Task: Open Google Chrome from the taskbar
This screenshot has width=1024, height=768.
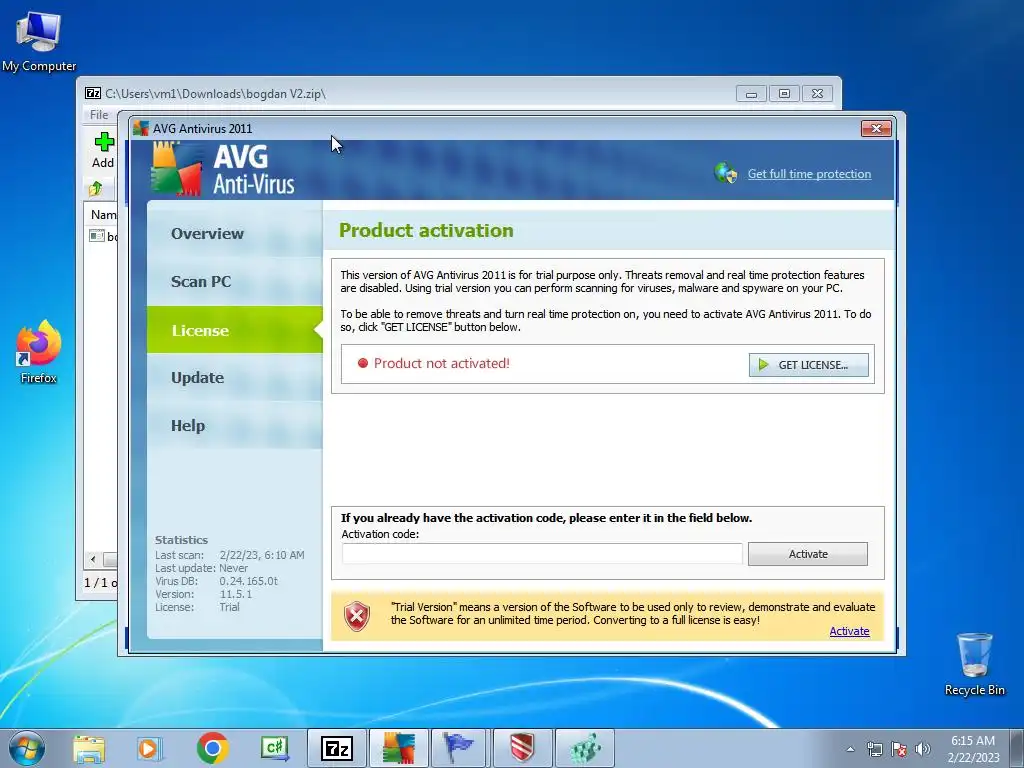Action: 212,748
